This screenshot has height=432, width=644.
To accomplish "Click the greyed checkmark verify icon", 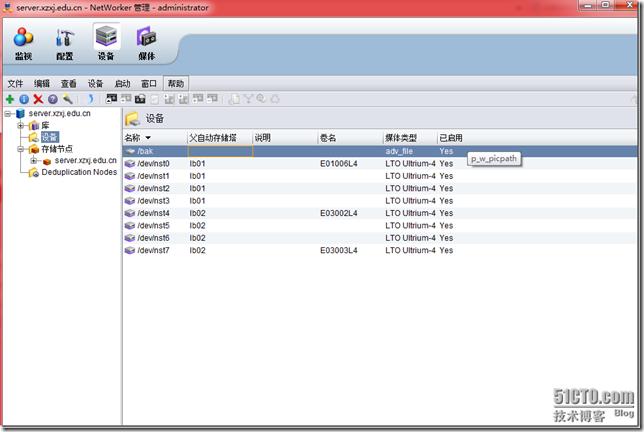I will tap(154, 99).
